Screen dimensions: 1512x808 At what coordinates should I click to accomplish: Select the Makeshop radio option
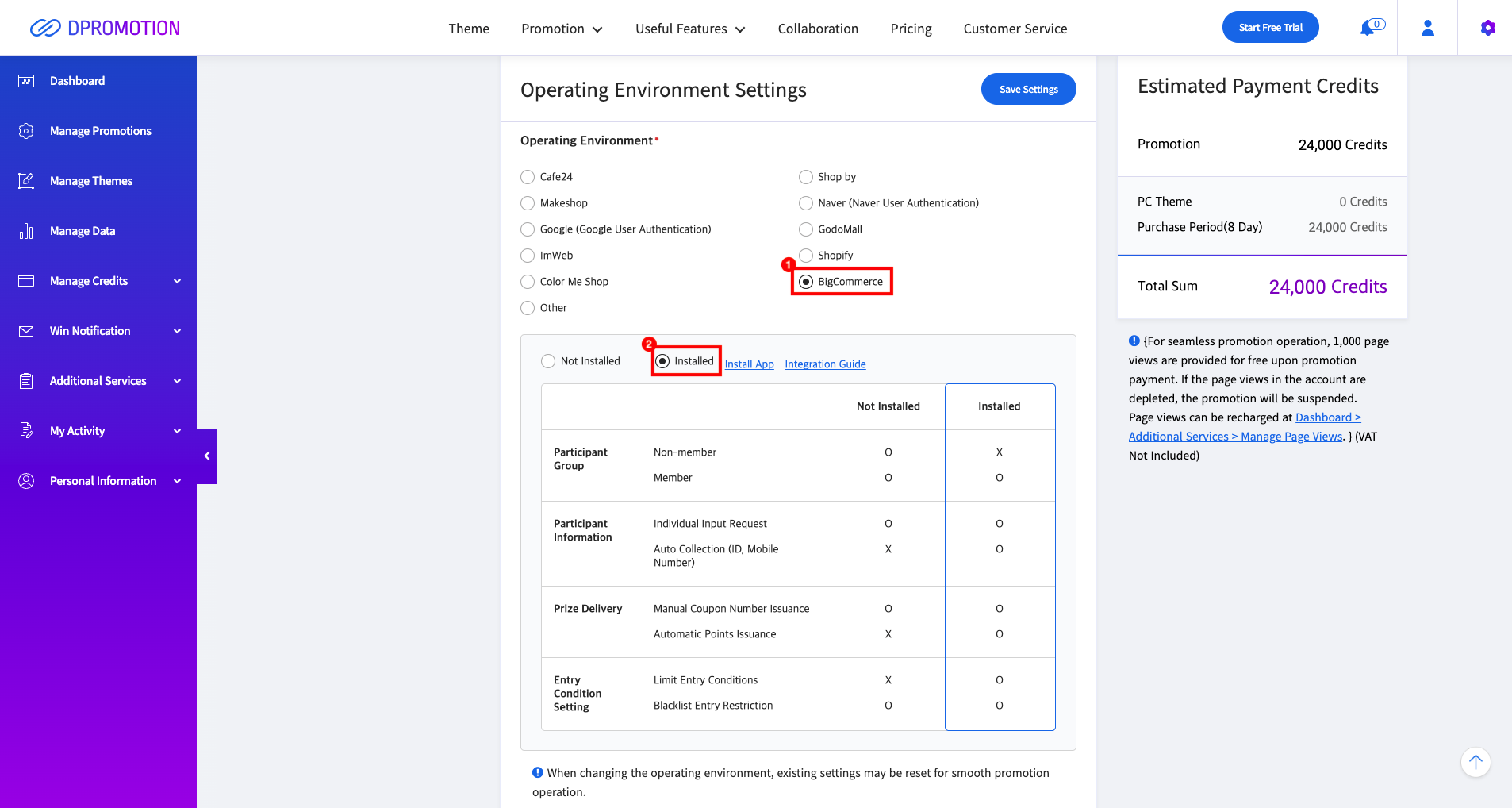click(x=528, y=203)
